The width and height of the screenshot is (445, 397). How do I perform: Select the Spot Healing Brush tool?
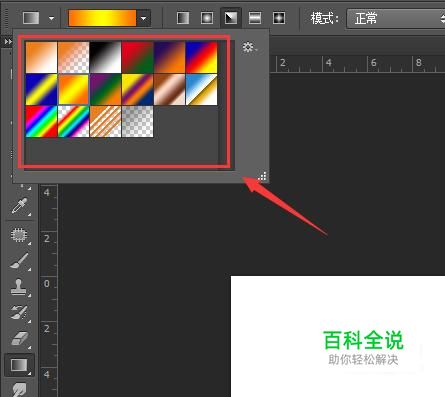[19, 235]
